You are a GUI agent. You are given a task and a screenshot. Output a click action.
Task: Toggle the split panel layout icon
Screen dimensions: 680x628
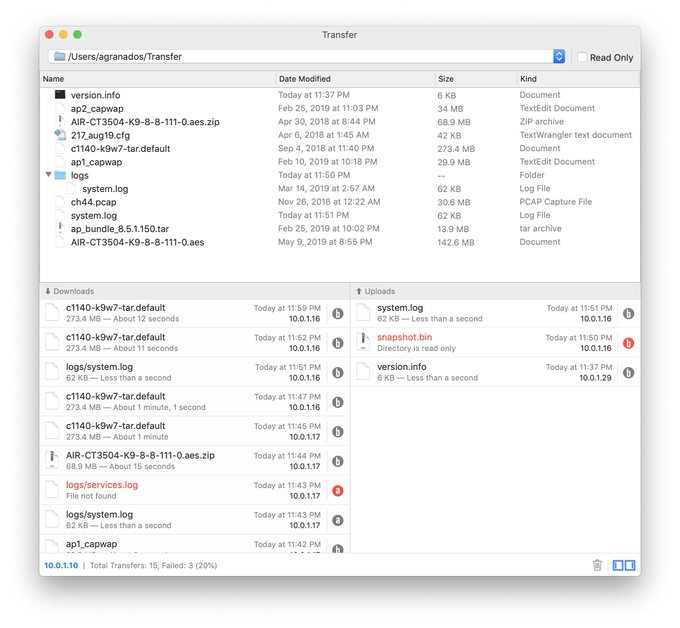tap(624, 565)
